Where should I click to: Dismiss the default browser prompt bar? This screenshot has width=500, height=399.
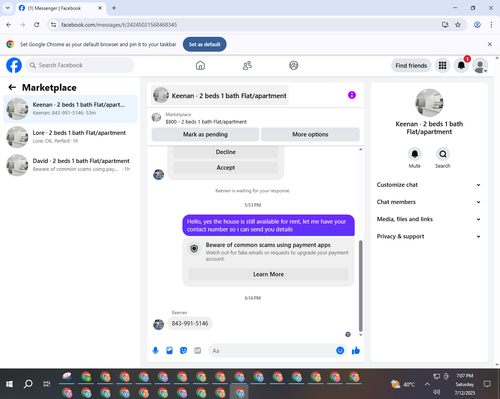[490, 44]
